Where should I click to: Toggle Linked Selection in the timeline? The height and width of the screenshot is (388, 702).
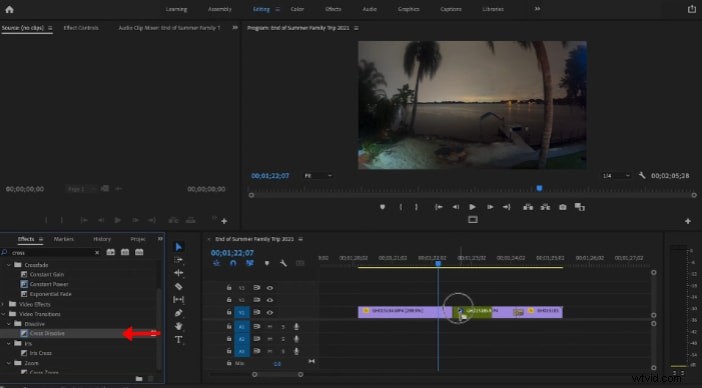coord(250,263)
